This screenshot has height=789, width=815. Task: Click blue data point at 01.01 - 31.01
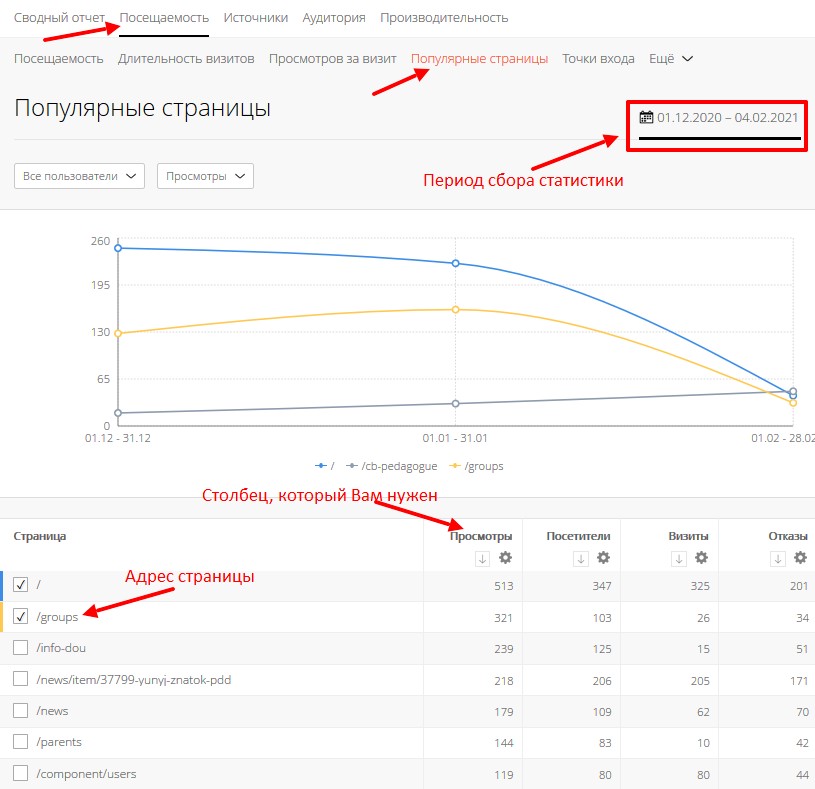455,264
